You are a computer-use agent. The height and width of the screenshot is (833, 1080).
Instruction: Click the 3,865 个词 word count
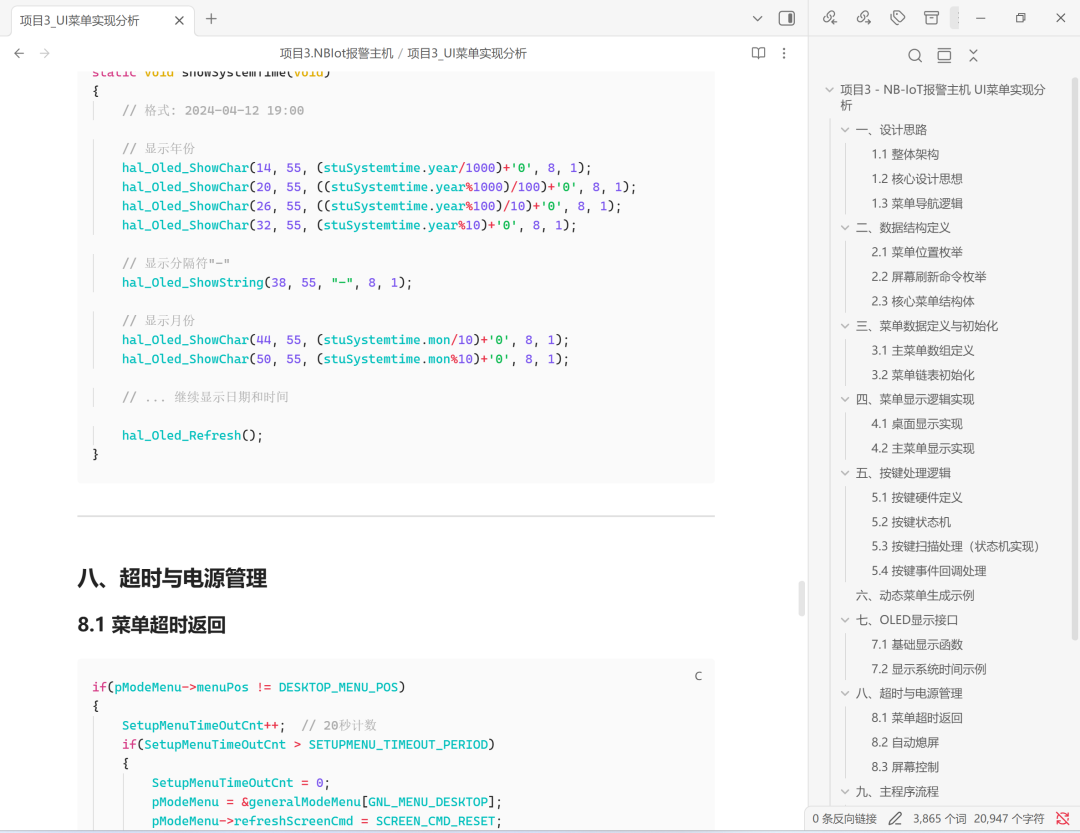point(937,819)
